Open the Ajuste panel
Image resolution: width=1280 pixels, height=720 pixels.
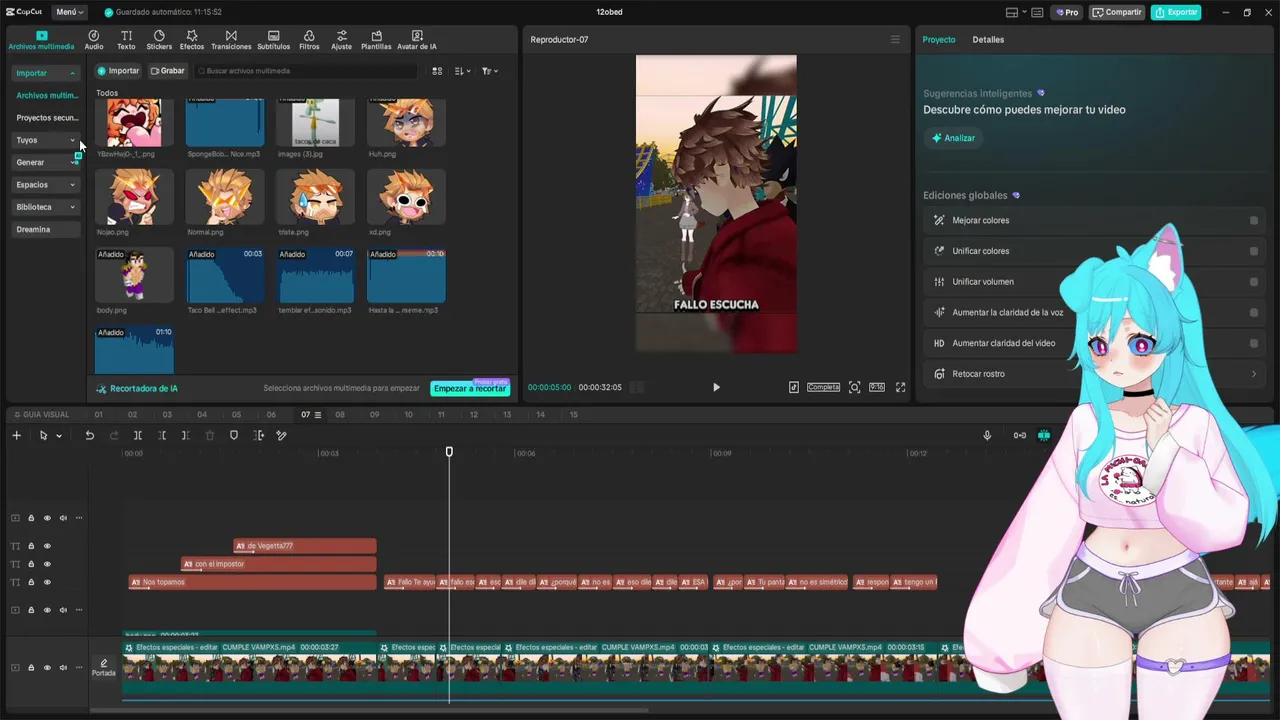click(x=342, y=40)
